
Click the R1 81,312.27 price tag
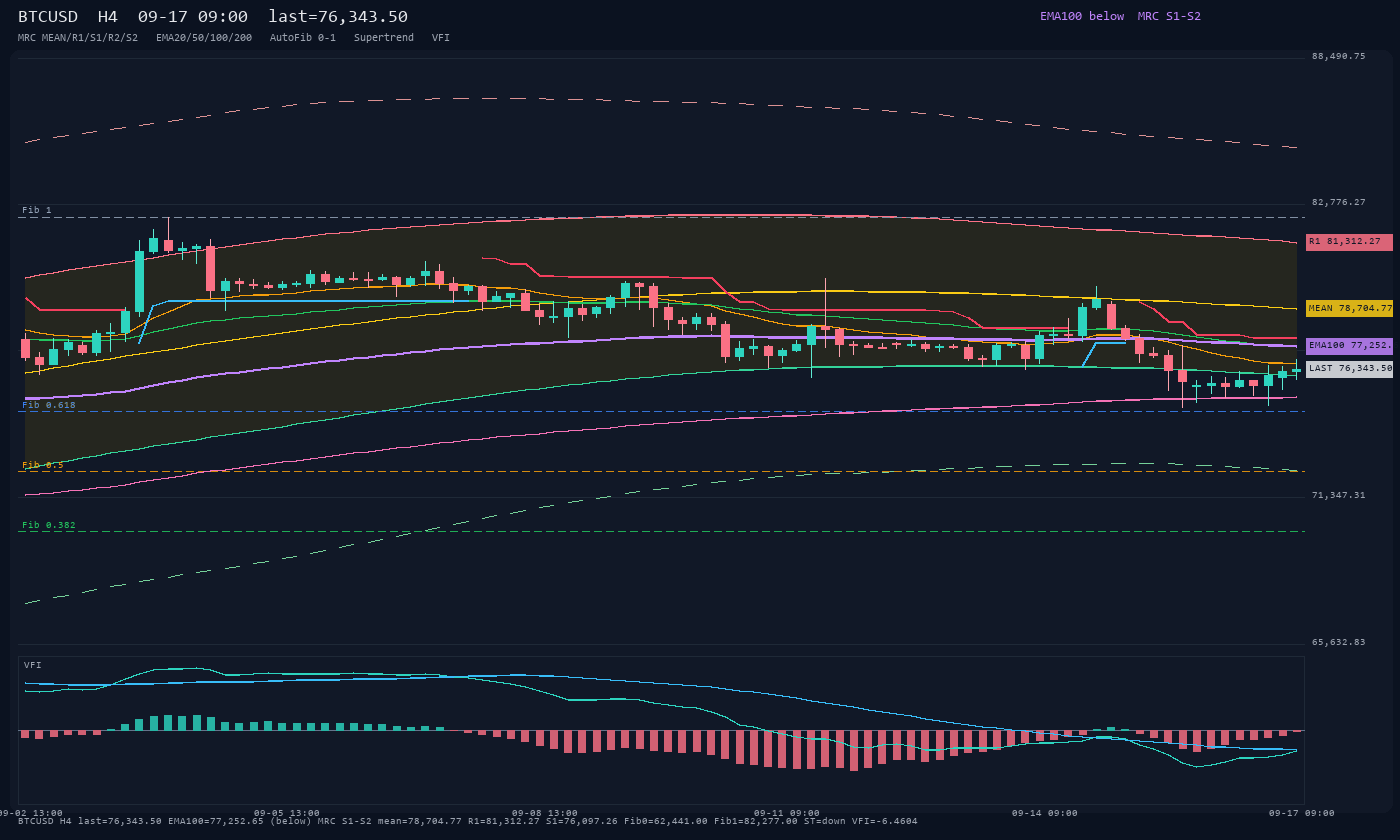point(1349,242)
